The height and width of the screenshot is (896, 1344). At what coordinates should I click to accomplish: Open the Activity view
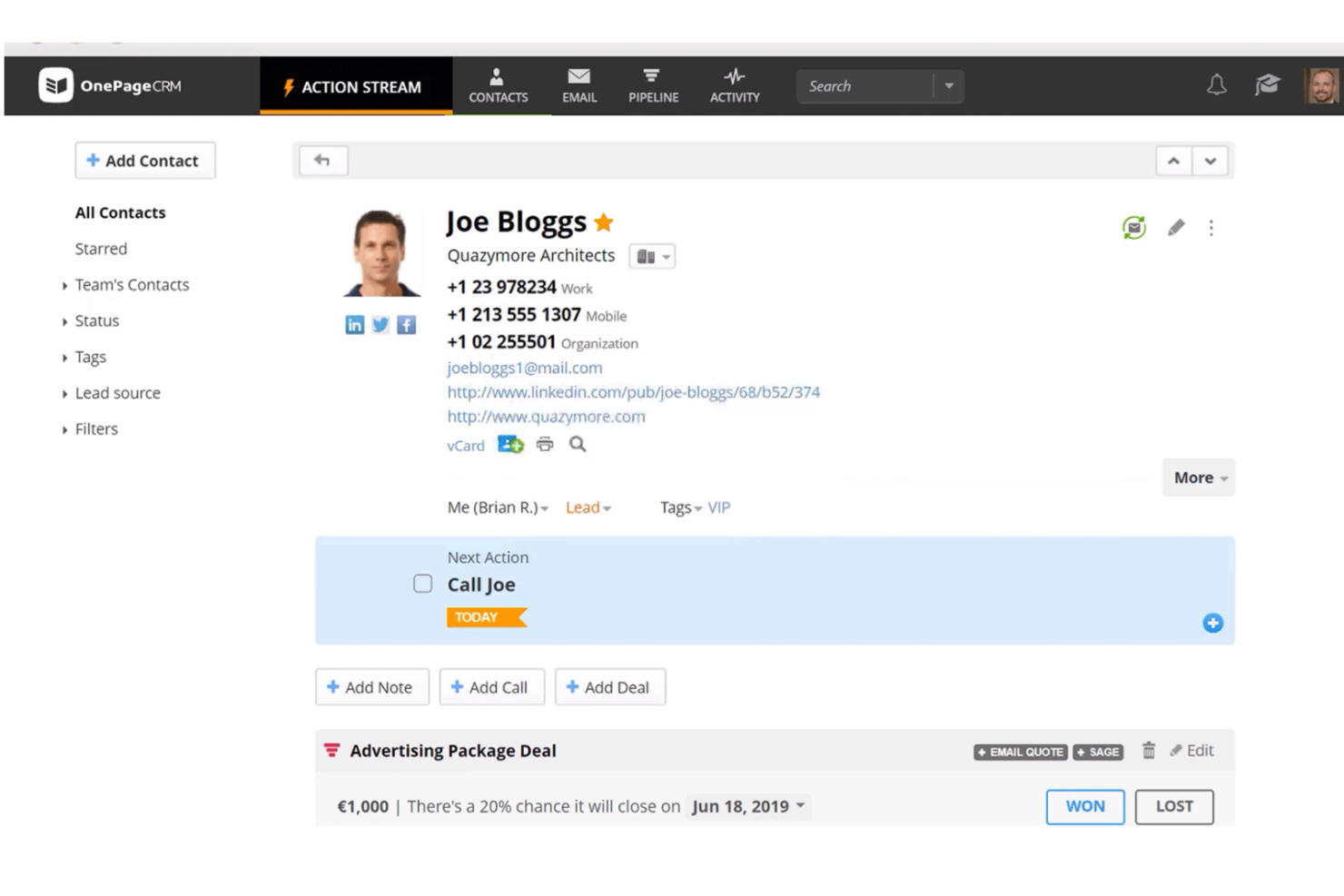click(734, 85)
